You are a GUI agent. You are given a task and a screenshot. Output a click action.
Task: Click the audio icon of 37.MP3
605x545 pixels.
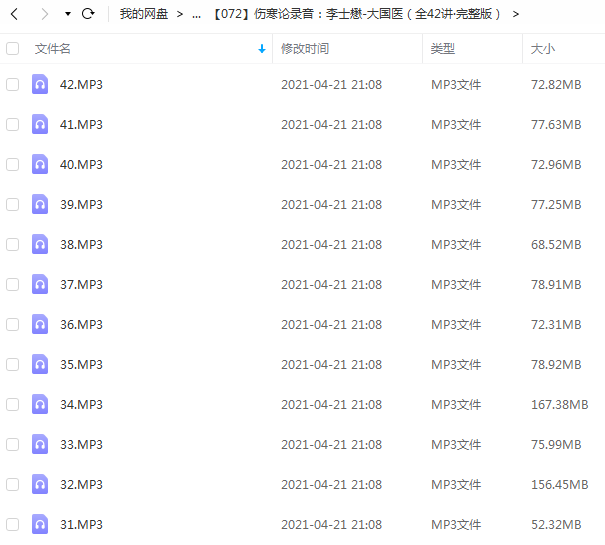point(40,284)
